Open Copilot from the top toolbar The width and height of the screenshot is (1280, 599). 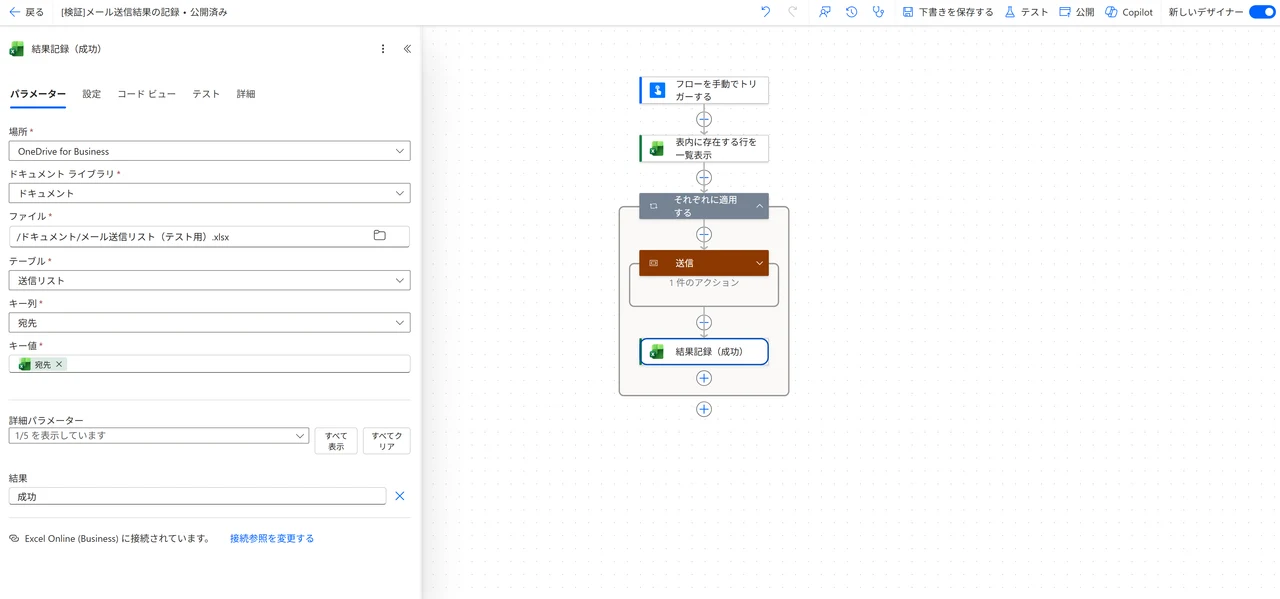[1129, 12]
